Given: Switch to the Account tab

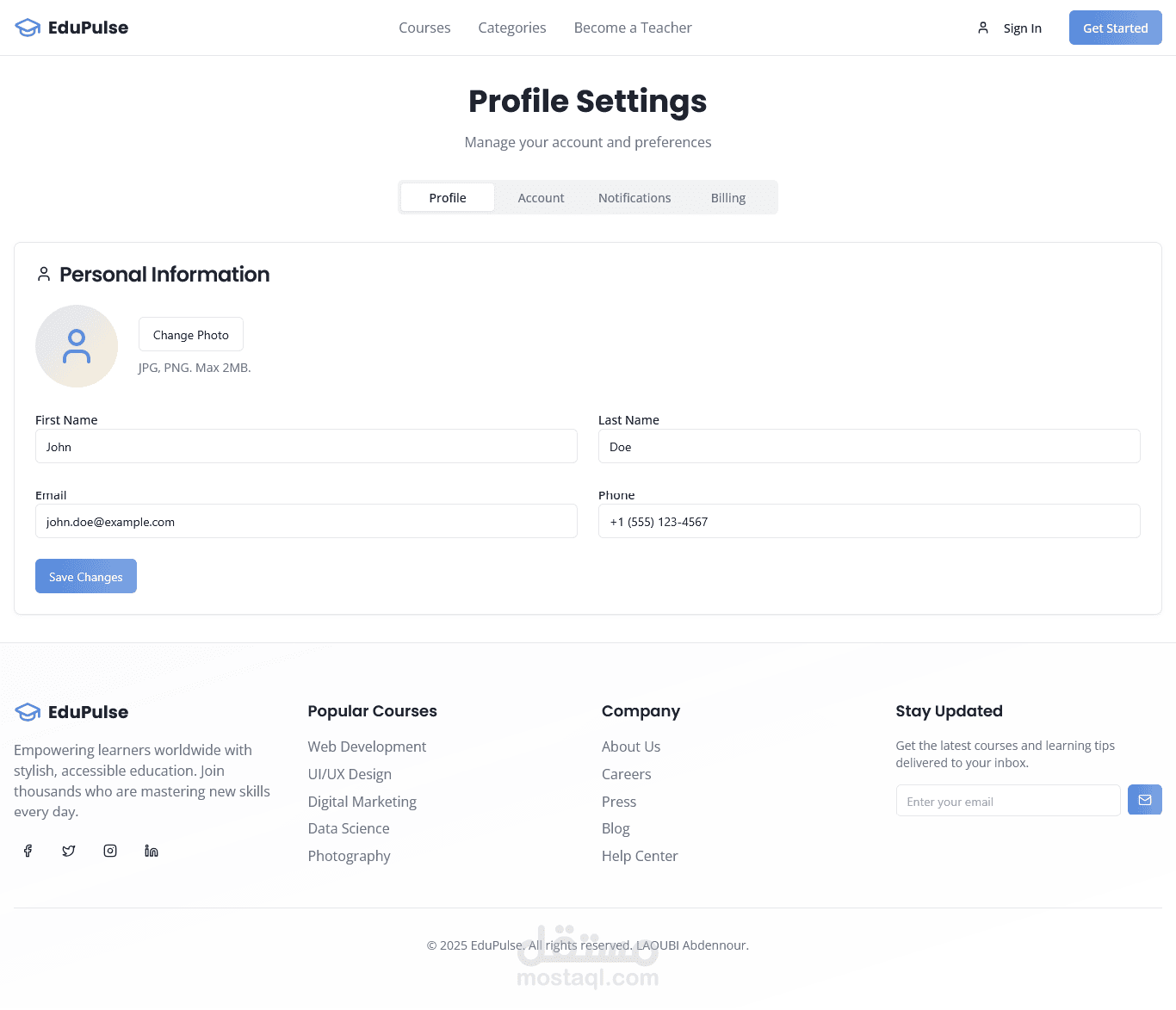Looking at the screenshot, I should coord(541,198).
